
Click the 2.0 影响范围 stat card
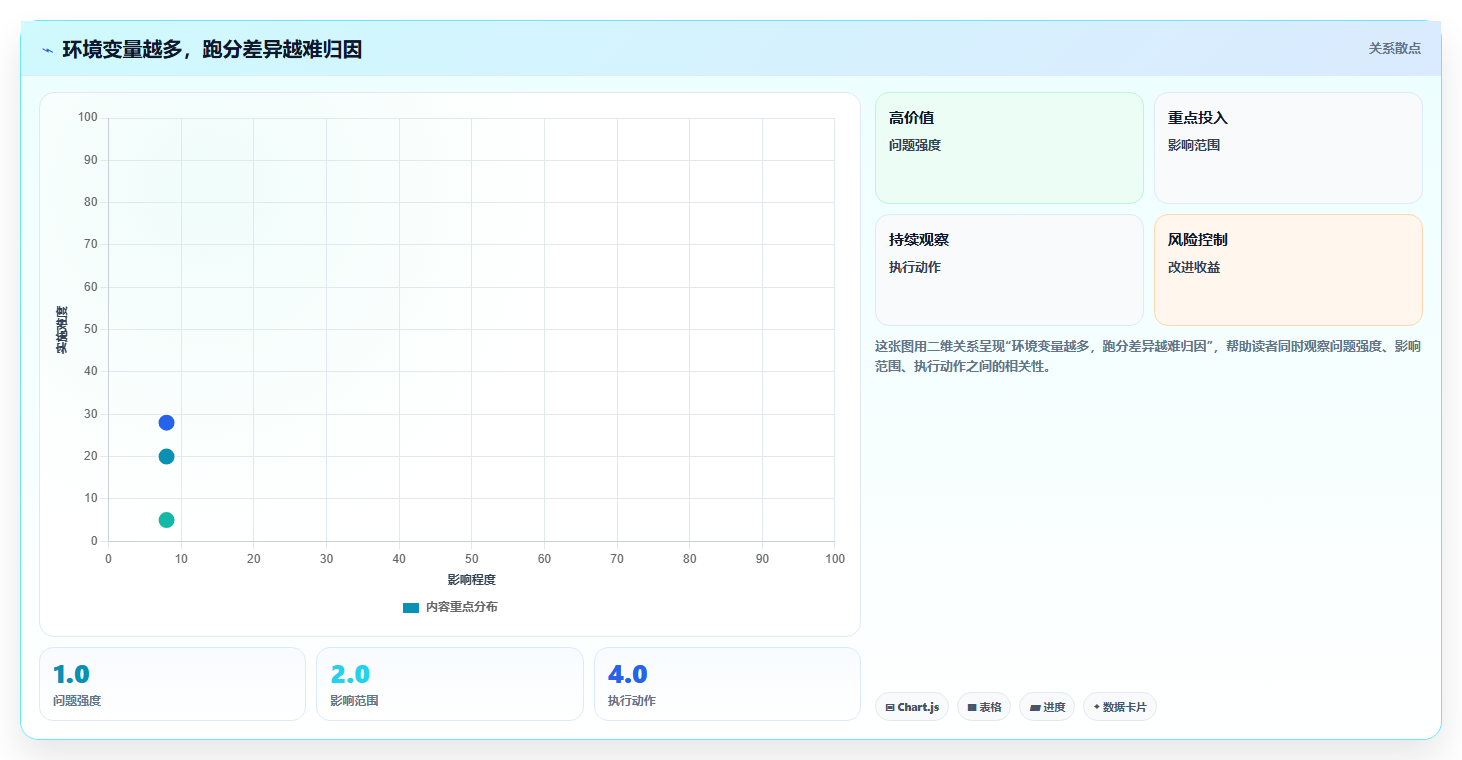click(450, 684)
